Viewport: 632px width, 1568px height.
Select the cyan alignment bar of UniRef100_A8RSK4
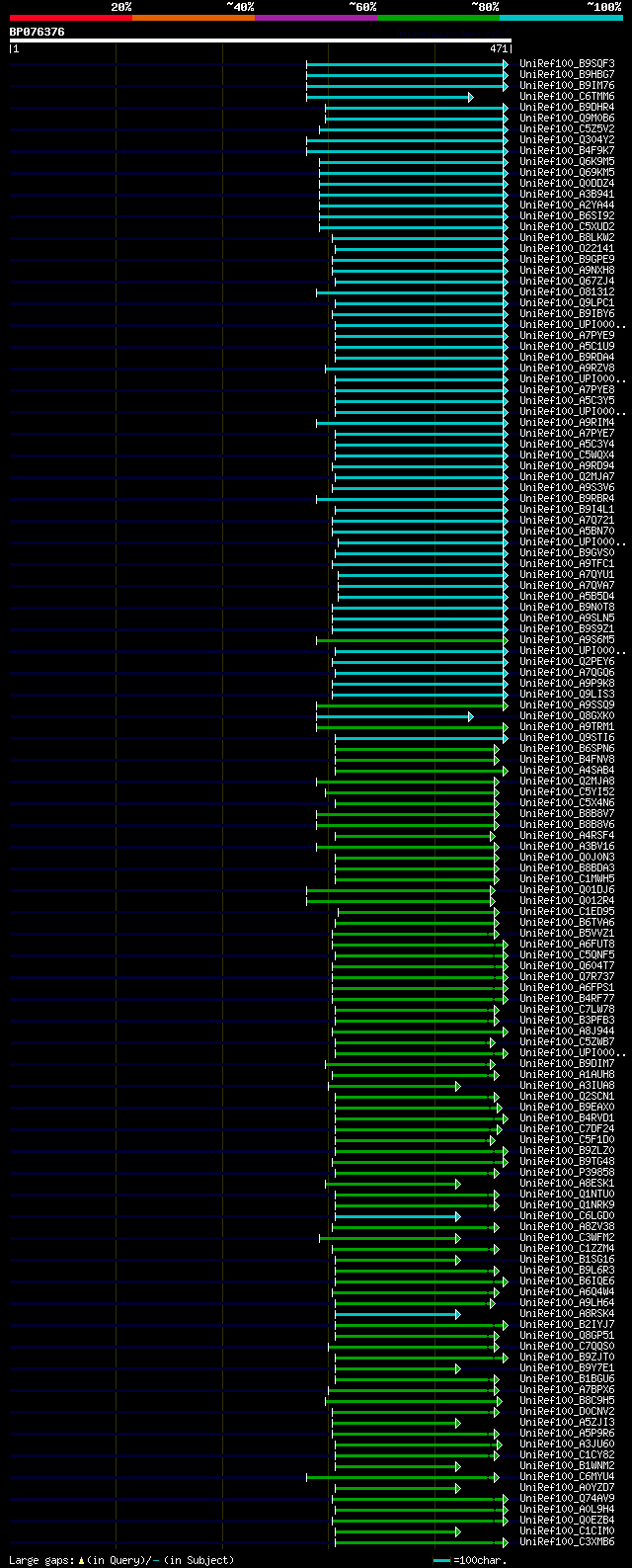pos(397,1314)
